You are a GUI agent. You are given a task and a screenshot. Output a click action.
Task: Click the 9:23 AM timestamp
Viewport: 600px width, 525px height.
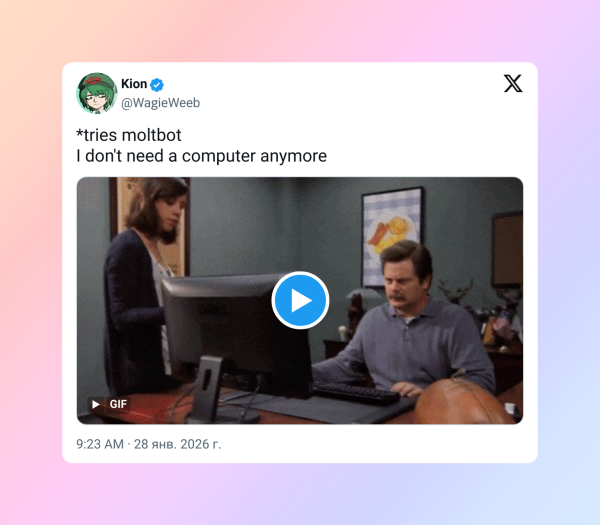click(x=100, y=444)
